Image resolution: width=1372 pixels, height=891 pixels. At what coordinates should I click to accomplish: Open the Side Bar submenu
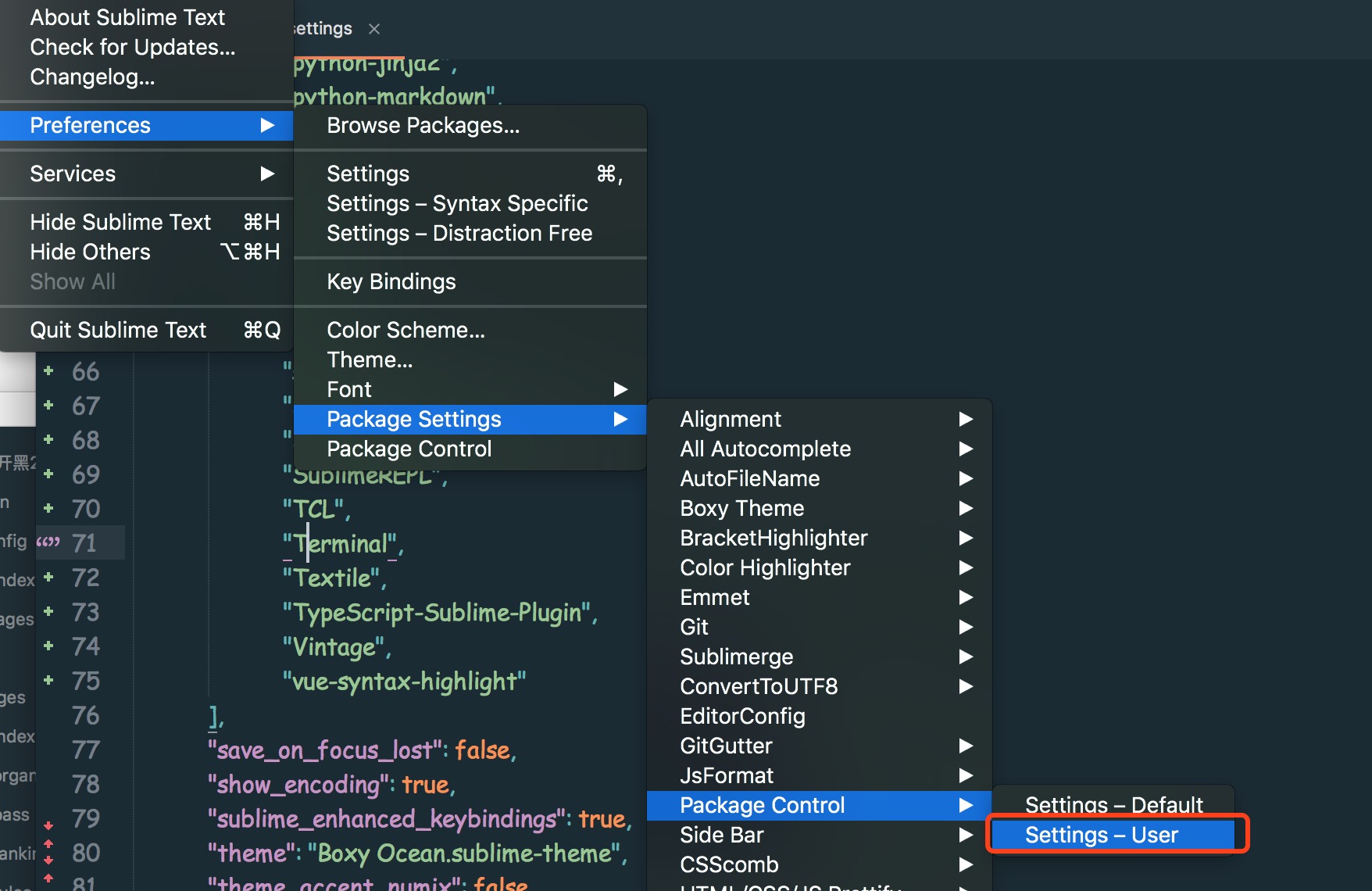click(x=819, y=835)
